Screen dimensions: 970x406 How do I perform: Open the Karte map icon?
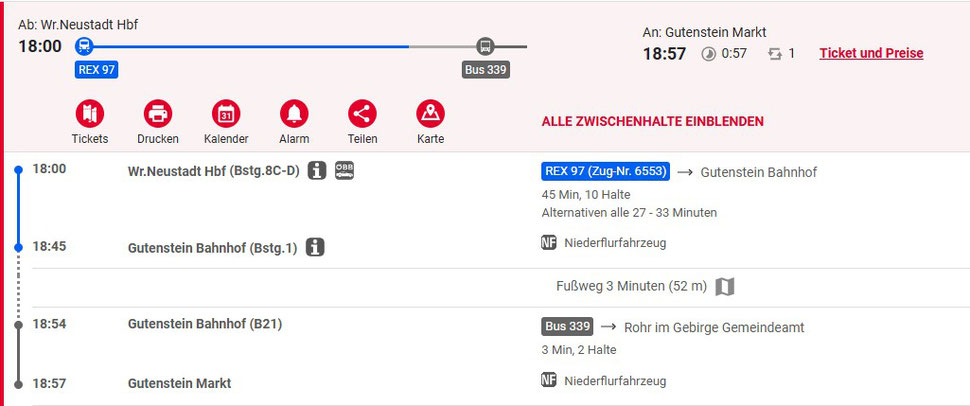[430, 113]
